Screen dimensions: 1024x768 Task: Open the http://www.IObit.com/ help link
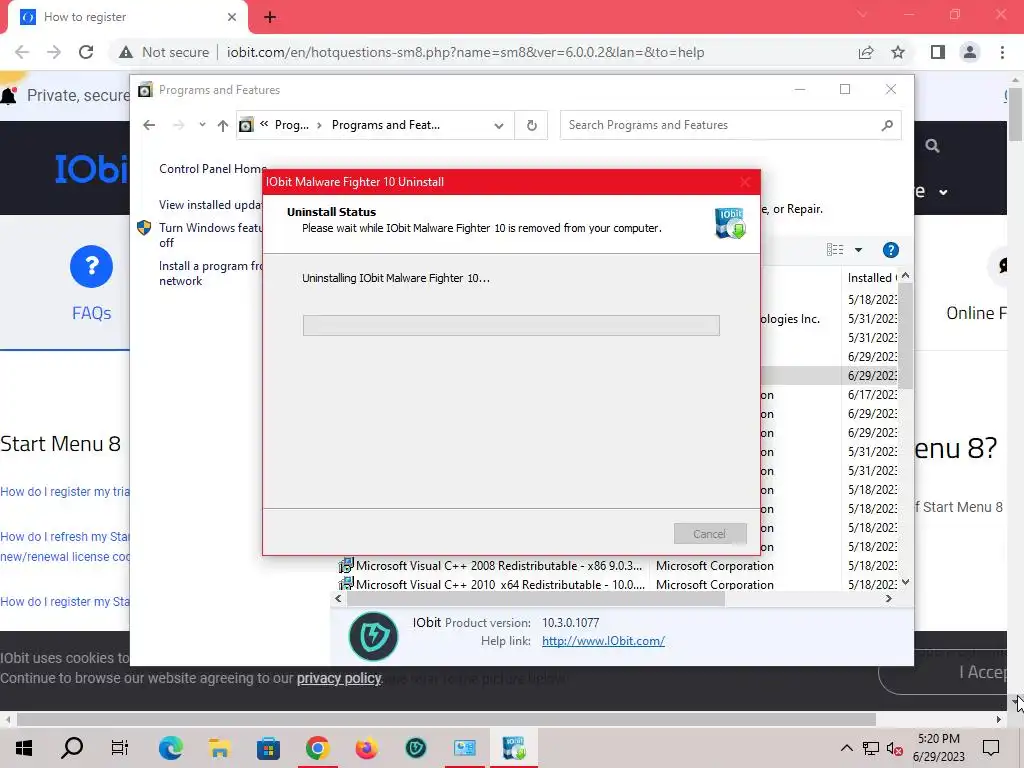click(x=603, y=641)
